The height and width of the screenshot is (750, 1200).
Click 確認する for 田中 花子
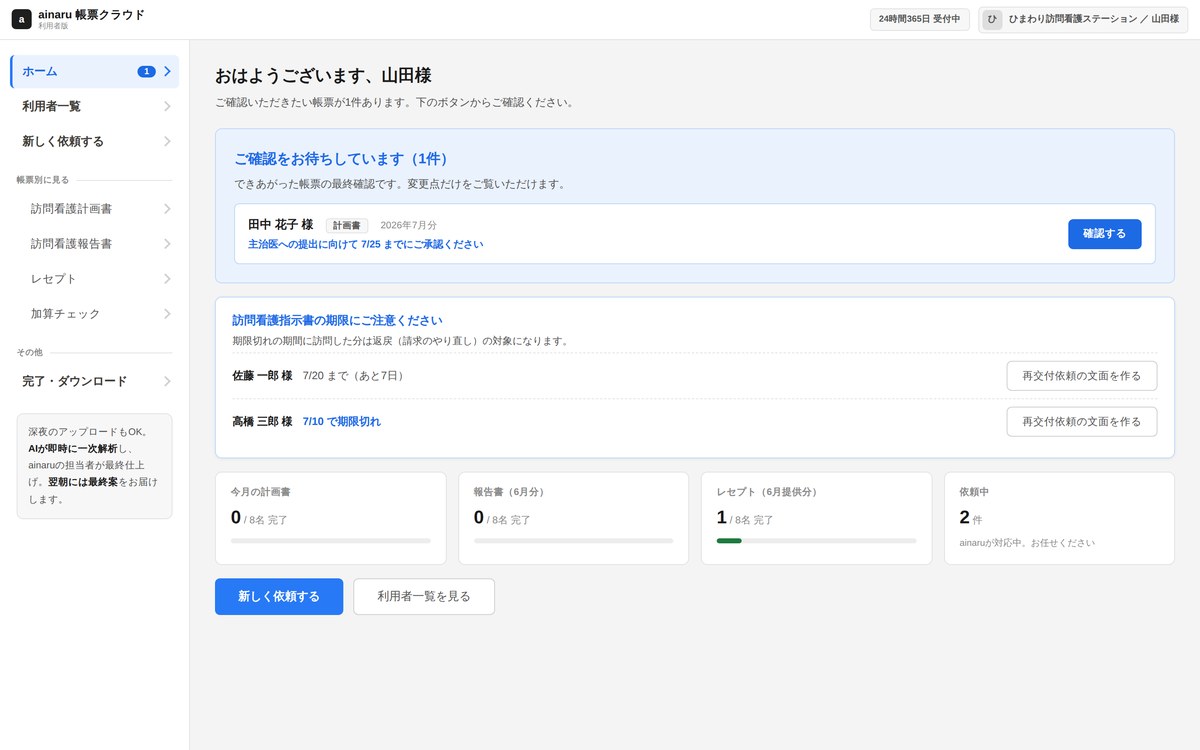point(1104,233)
